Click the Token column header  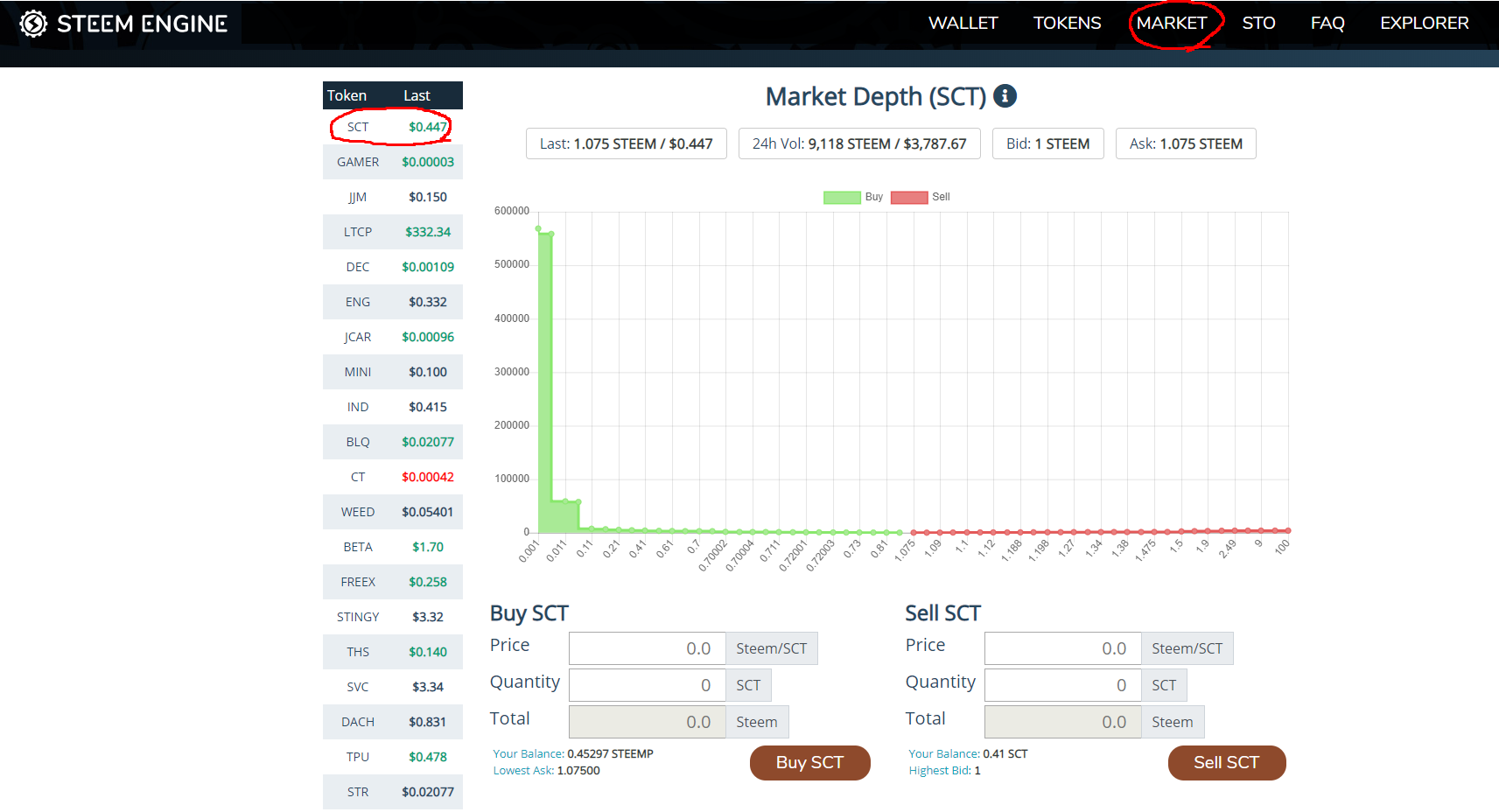click(x=347, y=95)
